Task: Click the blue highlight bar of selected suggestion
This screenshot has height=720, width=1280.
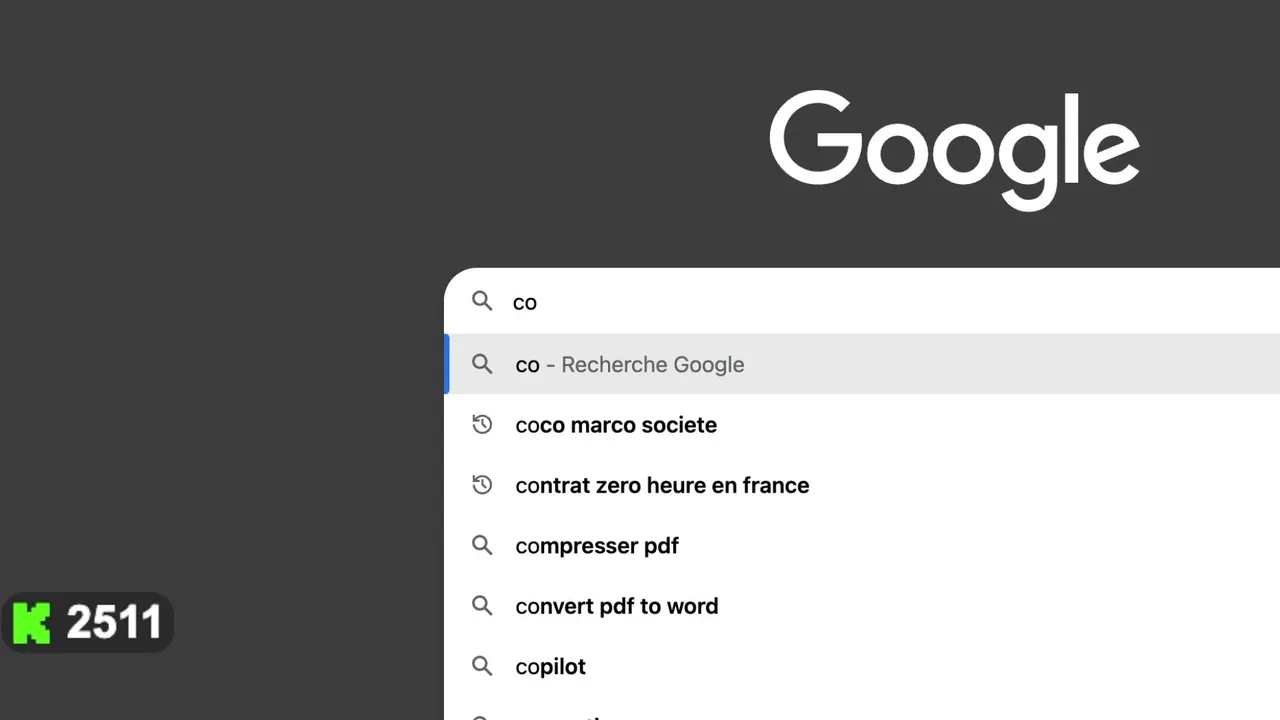Action: click(447, 365)
